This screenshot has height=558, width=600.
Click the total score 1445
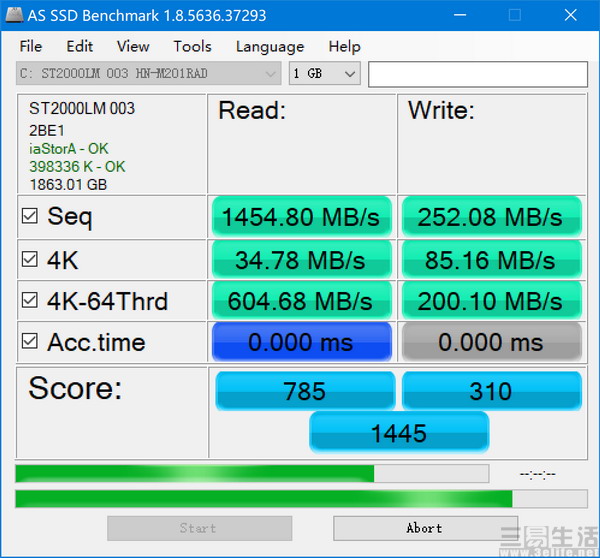399,432
